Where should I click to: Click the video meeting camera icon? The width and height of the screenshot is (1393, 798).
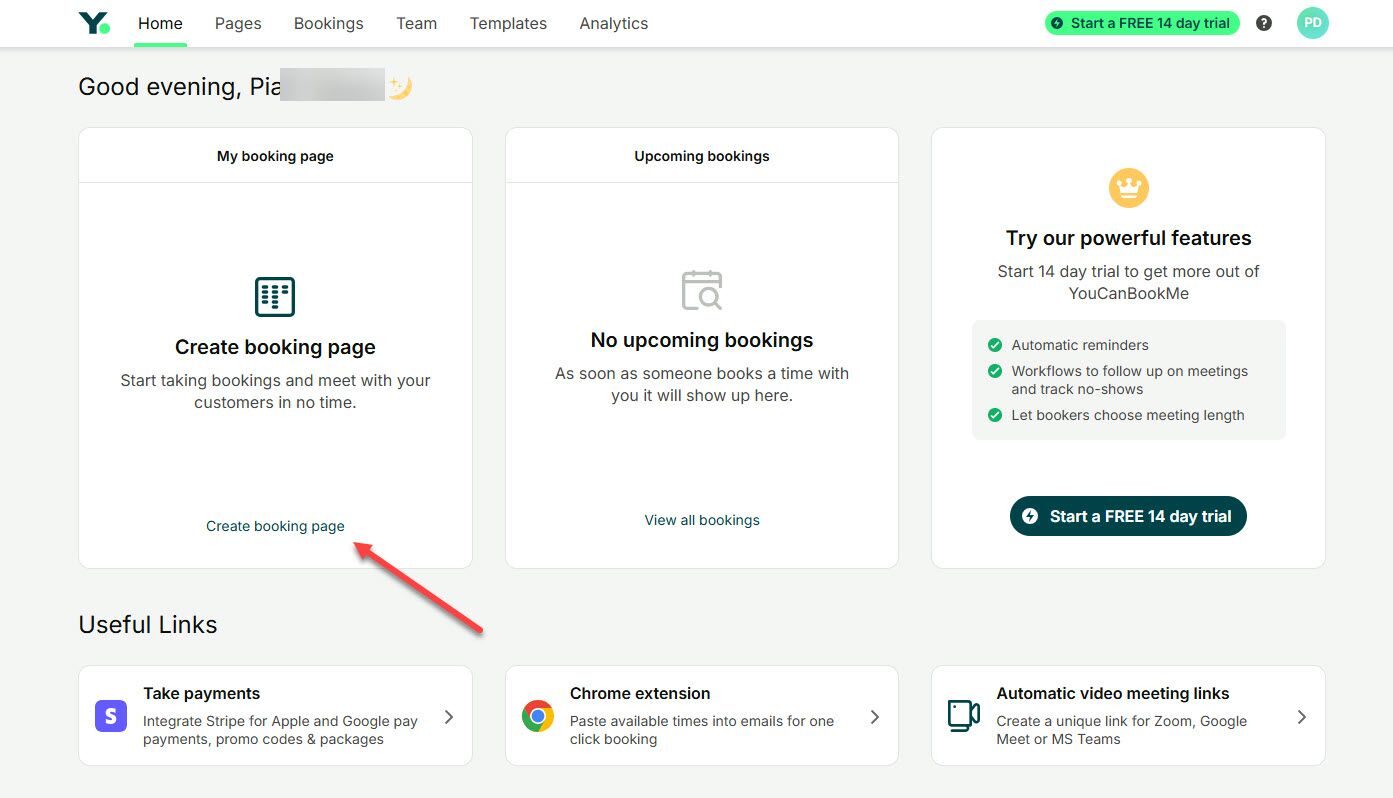tap(964, 716)
